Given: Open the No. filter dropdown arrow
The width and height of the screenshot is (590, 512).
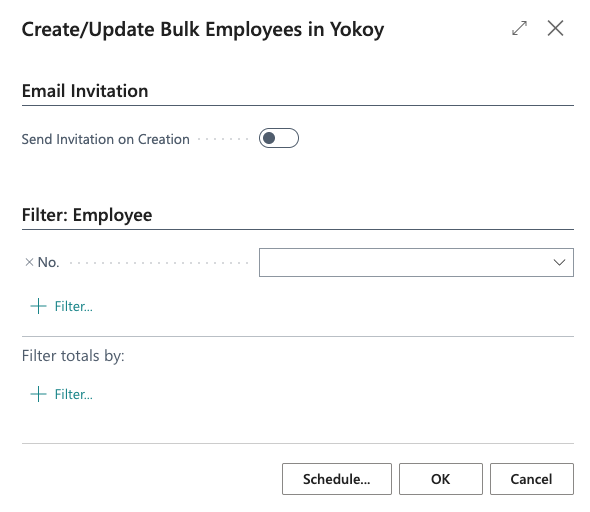Looking at the screenshot, I should point(559,262).
